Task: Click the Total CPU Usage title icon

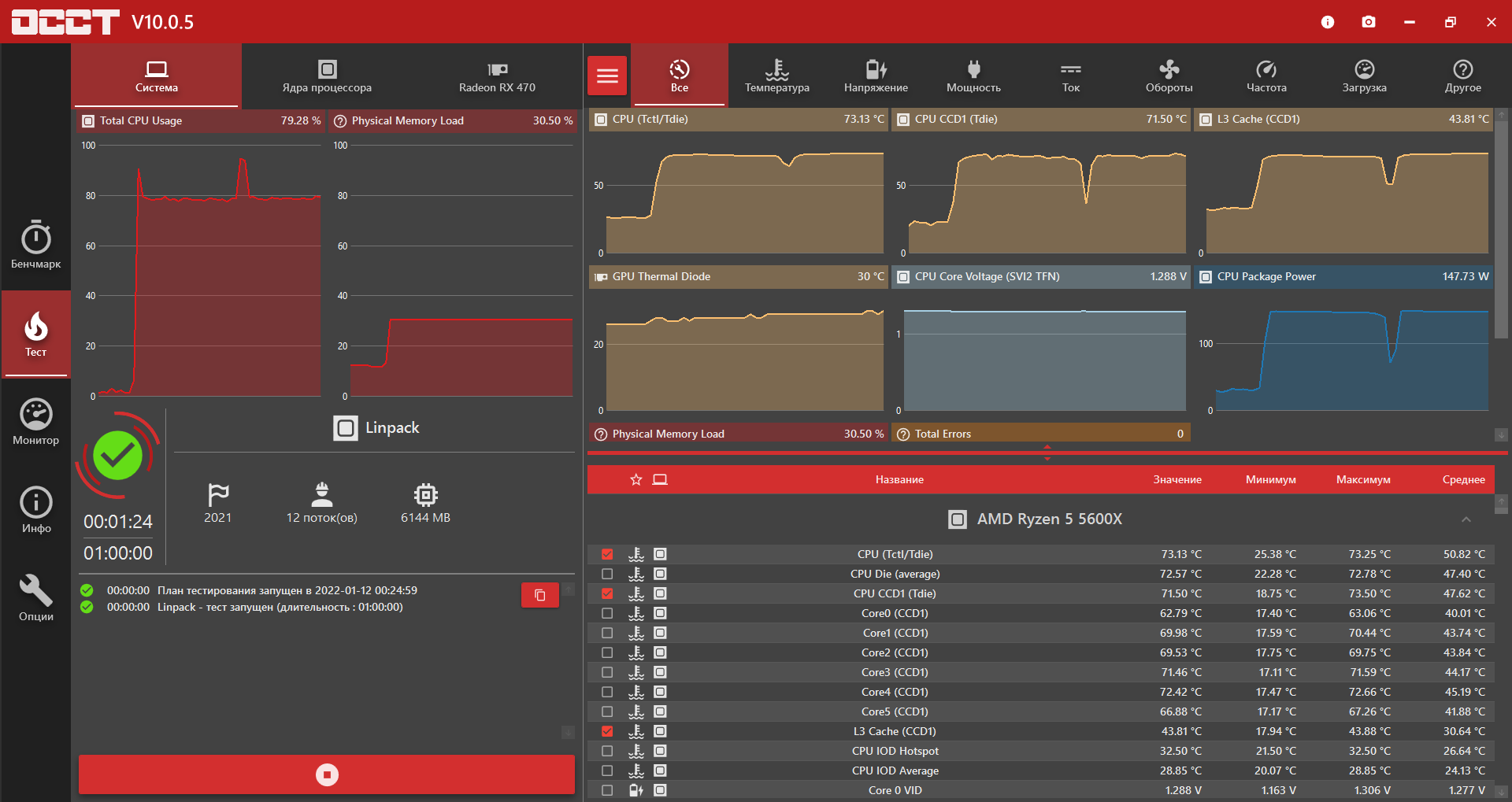Action: (88, 121)
